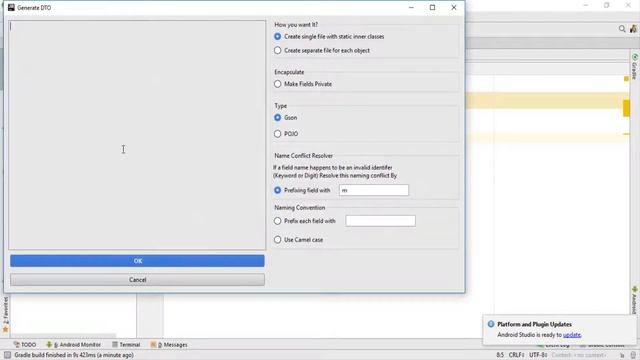Open the Gradle side panel
The height and width of the screenshot is (360, 640).
(635, 66)
